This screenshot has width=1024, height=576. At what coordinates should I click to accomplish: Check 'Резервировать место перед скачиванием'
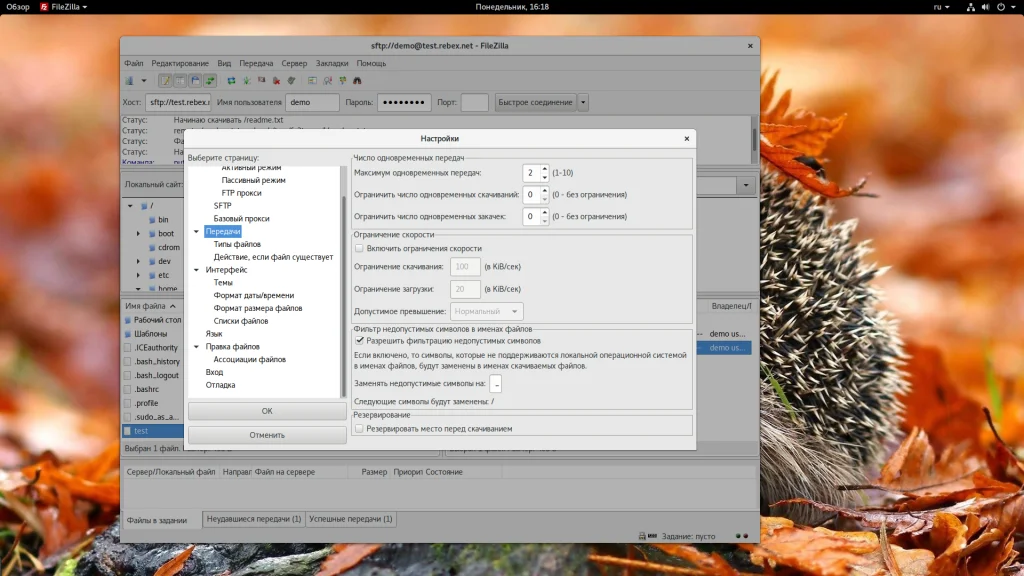[360, 428]
